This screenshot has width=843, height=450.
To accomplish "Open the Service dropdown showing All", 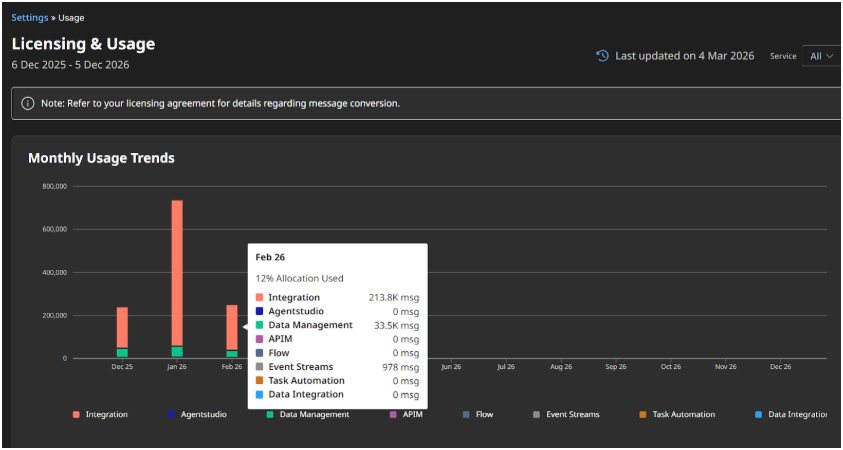I will click(x=822, y=56).
